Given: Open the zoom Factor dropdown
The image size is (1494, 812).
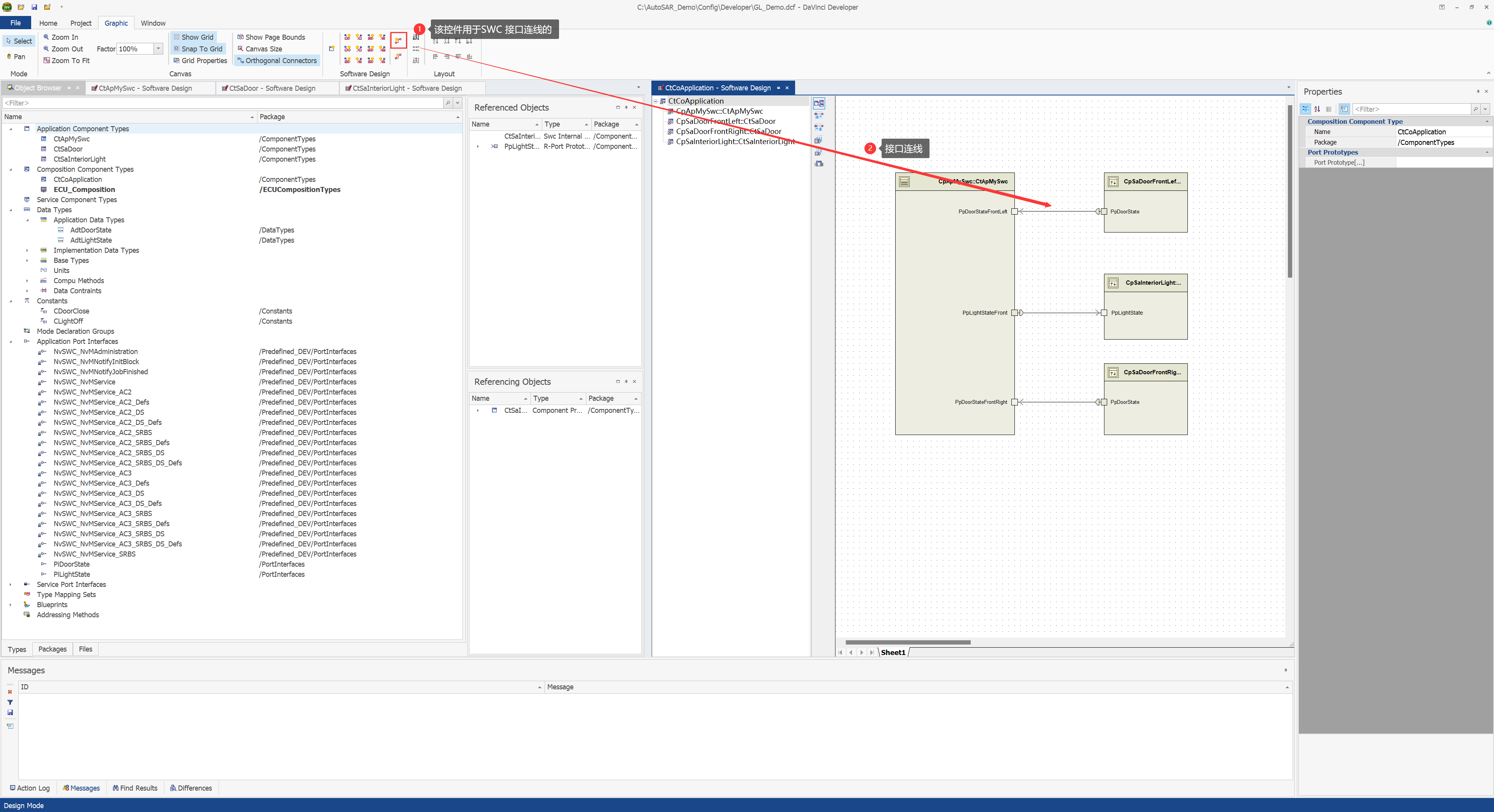Looking at the screenshot, I should point(158,49).
